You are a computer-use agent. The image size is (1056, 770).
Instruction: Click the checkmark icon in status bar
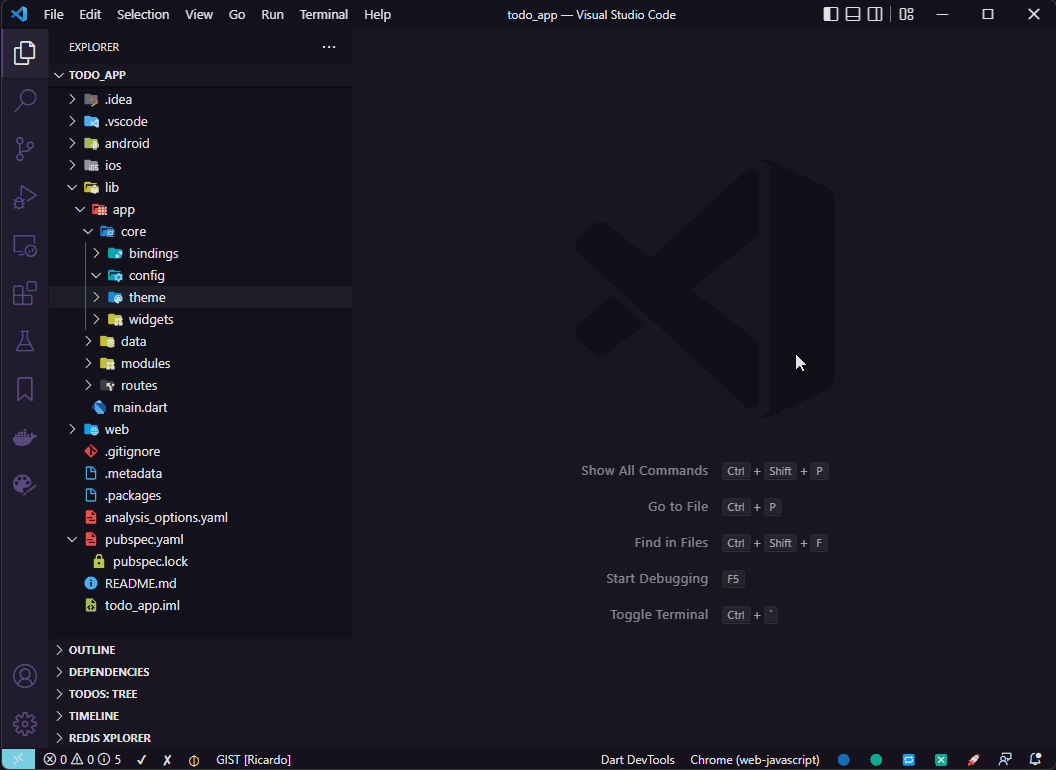click(x=141, y=759)
